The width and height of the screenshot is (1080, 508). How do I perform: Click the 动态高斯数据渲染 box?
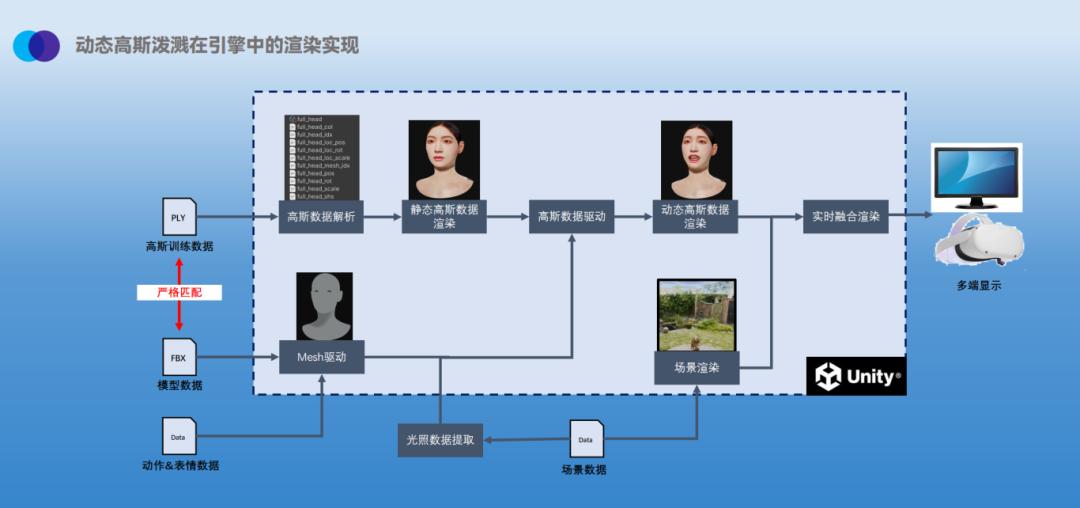pyautogui.click(x=696, y=217)
